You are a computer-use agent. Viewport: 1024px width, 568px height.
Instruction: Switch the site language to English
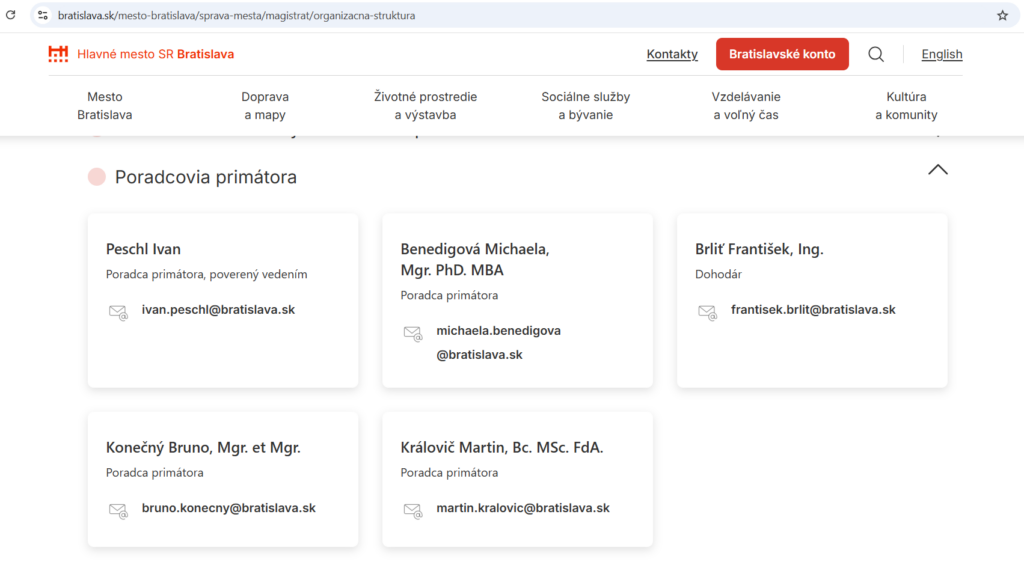click(x=941, y=54)
